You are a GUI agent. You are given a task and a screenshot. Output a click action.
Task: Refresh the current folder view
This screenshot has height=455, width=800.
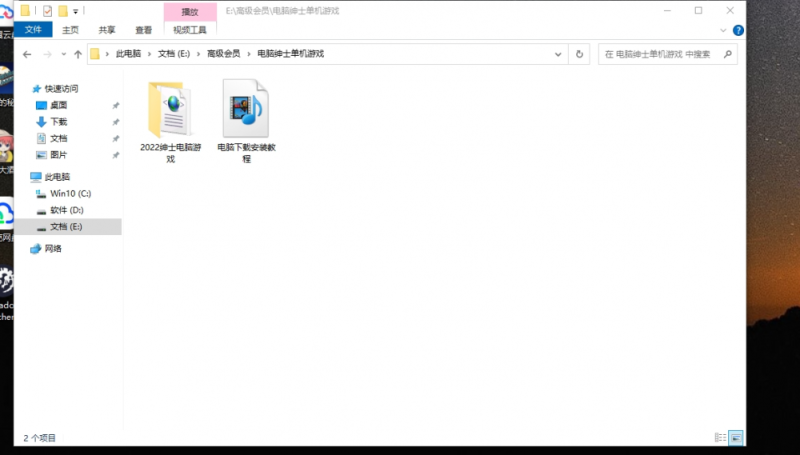pos(579,54)
